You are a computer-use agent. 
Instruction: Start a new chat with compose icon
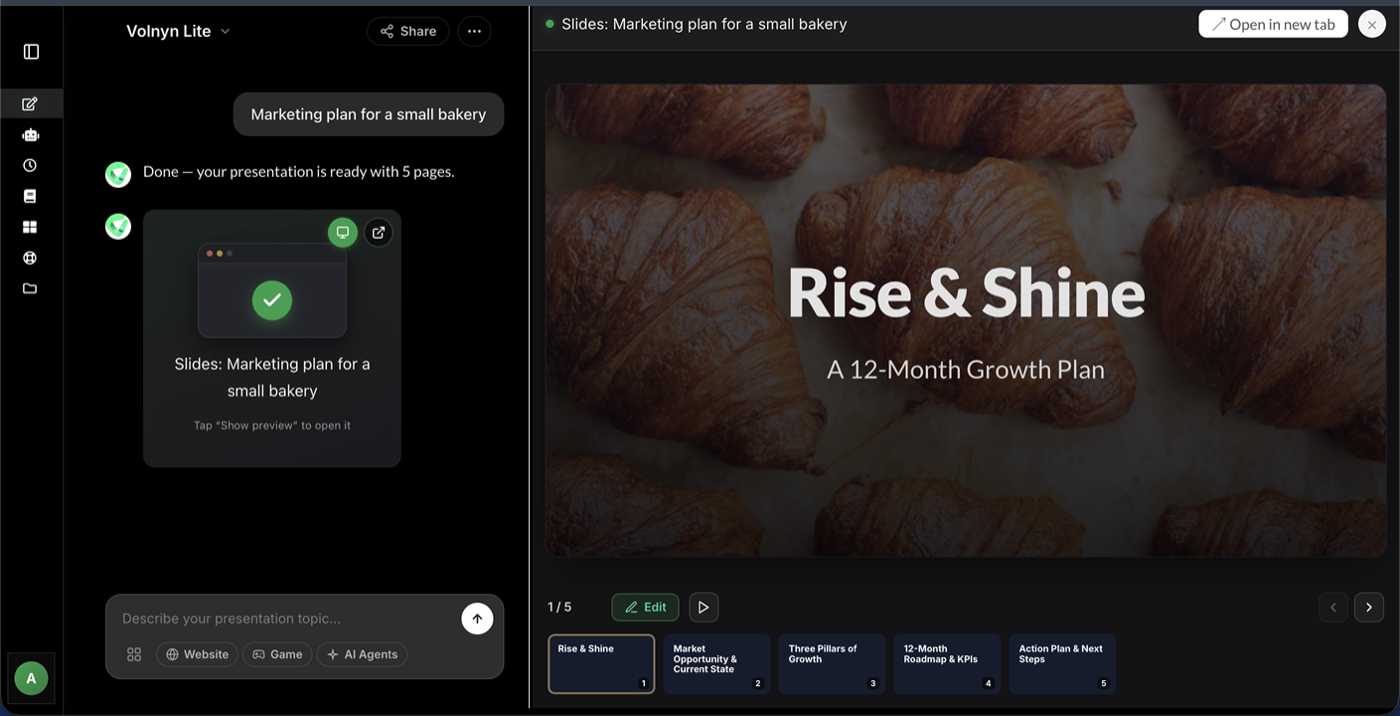tap(30, 104)
